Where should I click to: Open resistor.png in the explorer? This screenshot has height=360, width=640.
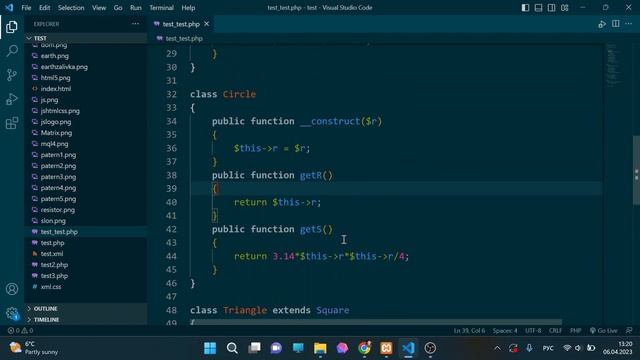click(58, 210)
